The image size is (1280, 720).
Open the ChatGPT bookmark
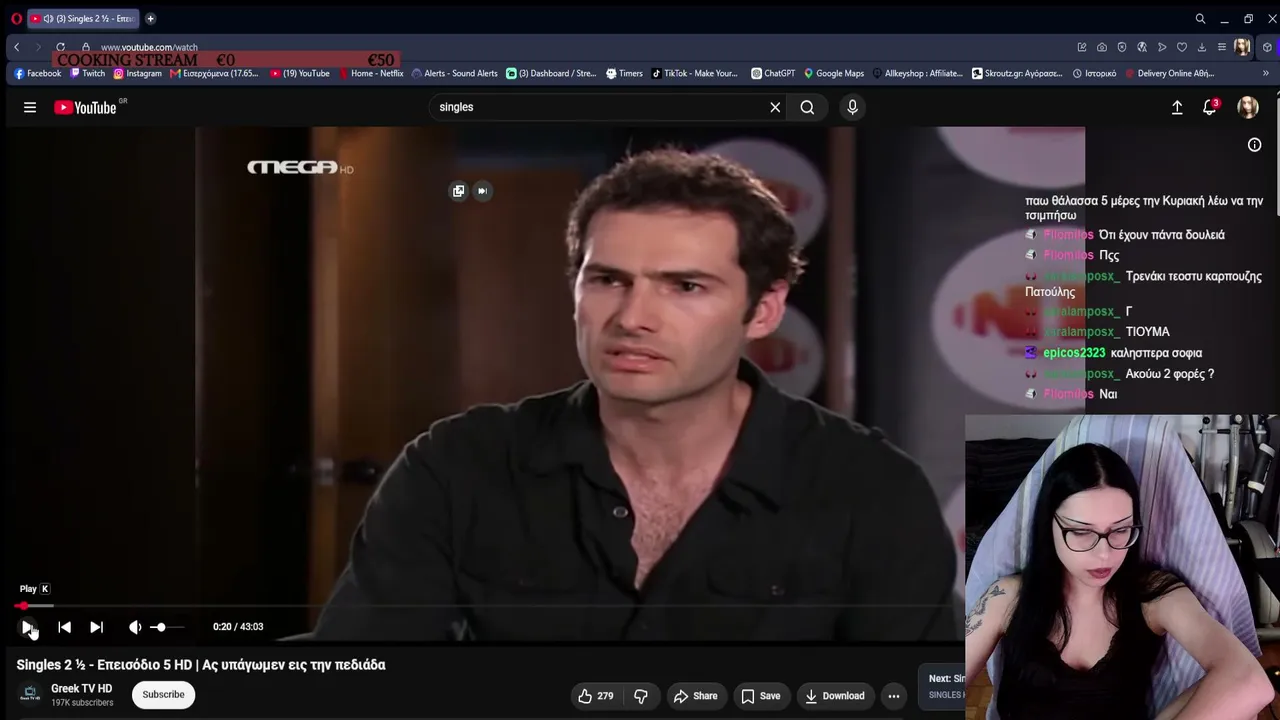point(773,73)
